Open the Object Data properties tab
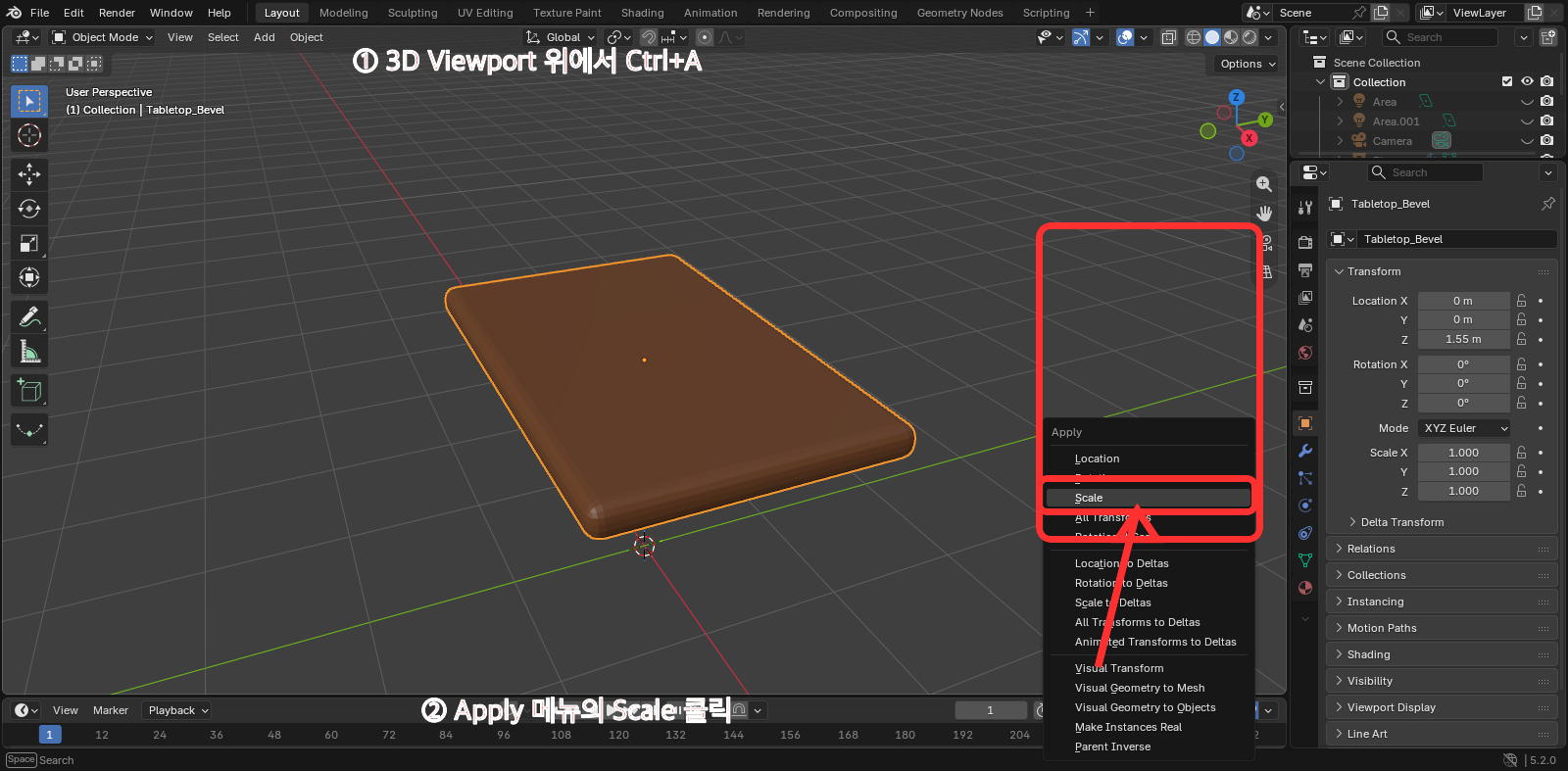Screen dimensions: 1568x771 [x=1305, y=560]
